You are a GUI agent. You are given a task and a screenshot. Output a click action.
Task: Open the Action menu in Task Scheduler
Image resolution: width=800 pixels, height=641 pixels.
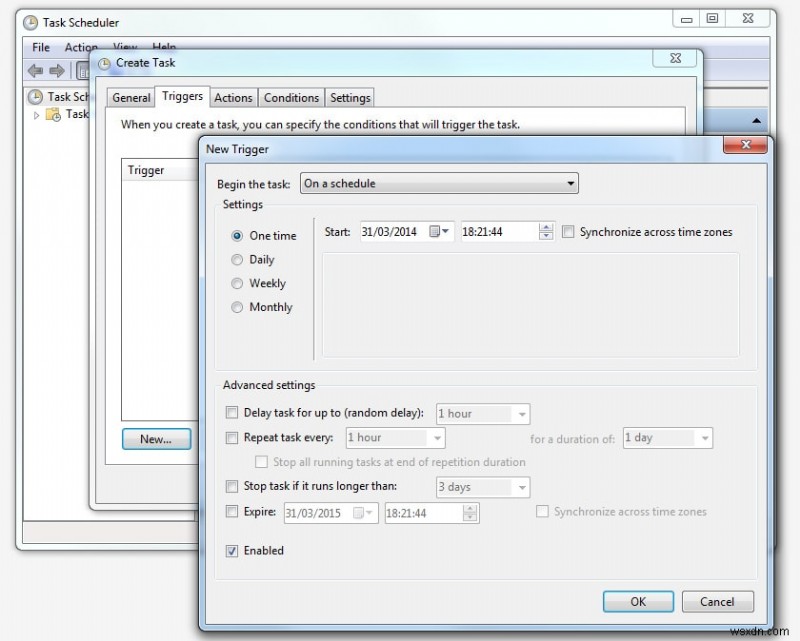(x=81, y=47)
